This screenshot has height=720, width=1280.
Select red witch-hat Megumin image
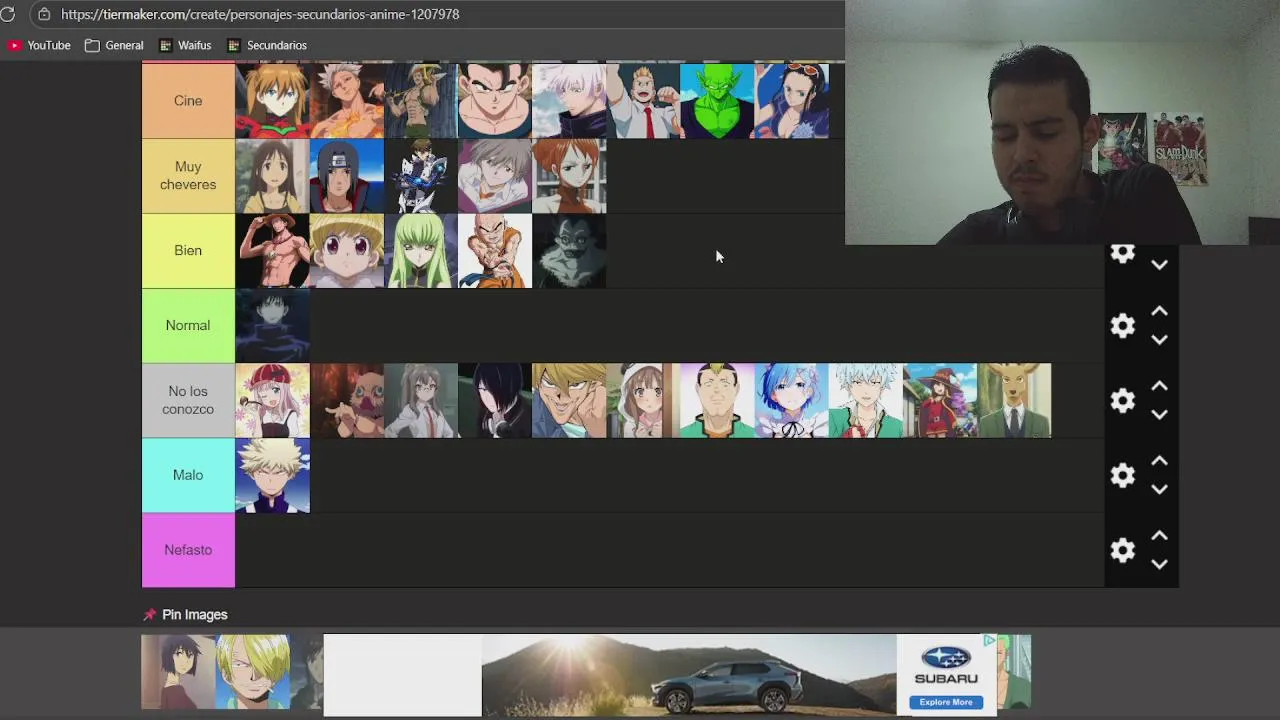940,400
